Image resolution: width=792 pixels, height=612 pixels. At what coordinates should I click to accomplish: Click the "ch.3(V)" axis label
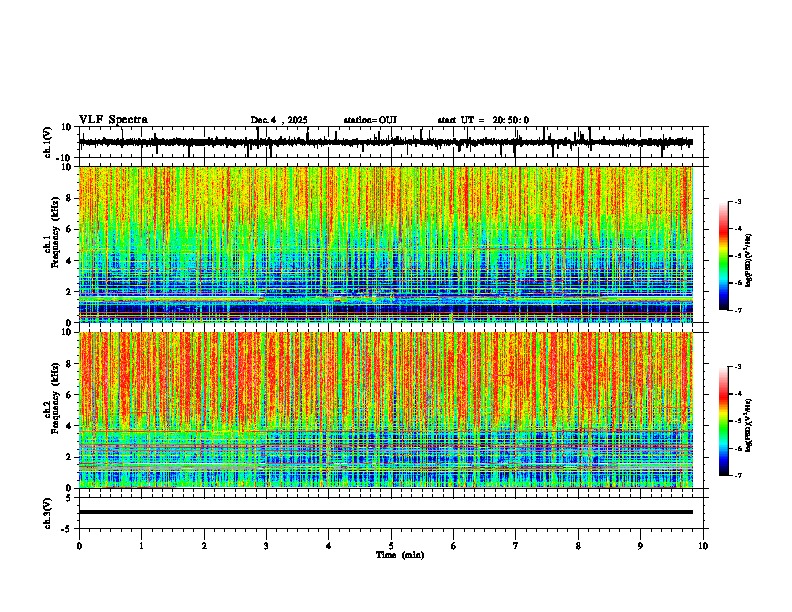pyautogui.click(x=48, y=513)
